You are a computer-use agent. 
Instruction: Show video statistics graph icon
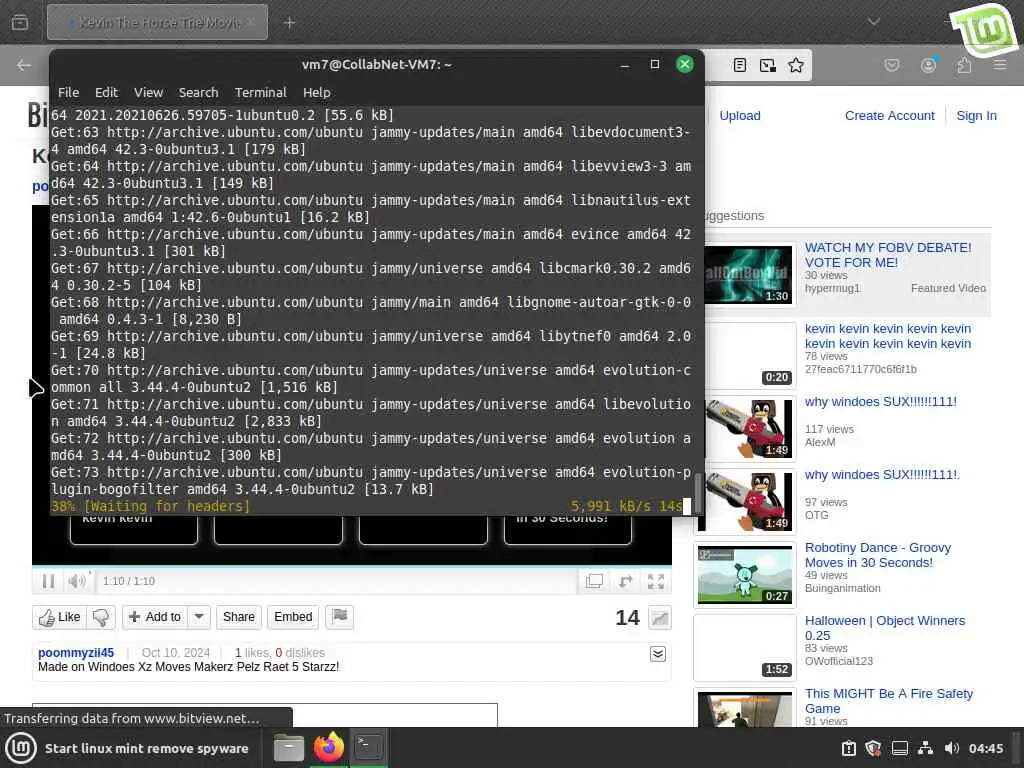660,618
